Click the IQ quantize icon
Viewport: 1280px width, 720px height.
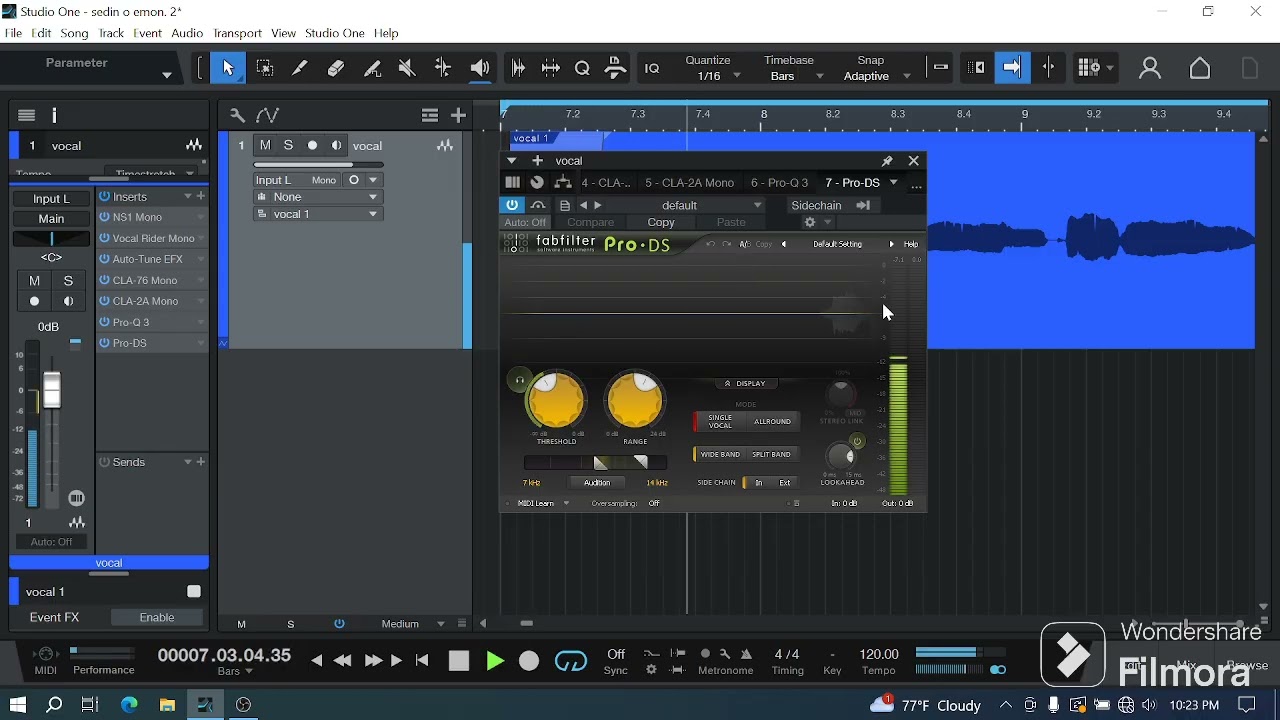[653, 68]
